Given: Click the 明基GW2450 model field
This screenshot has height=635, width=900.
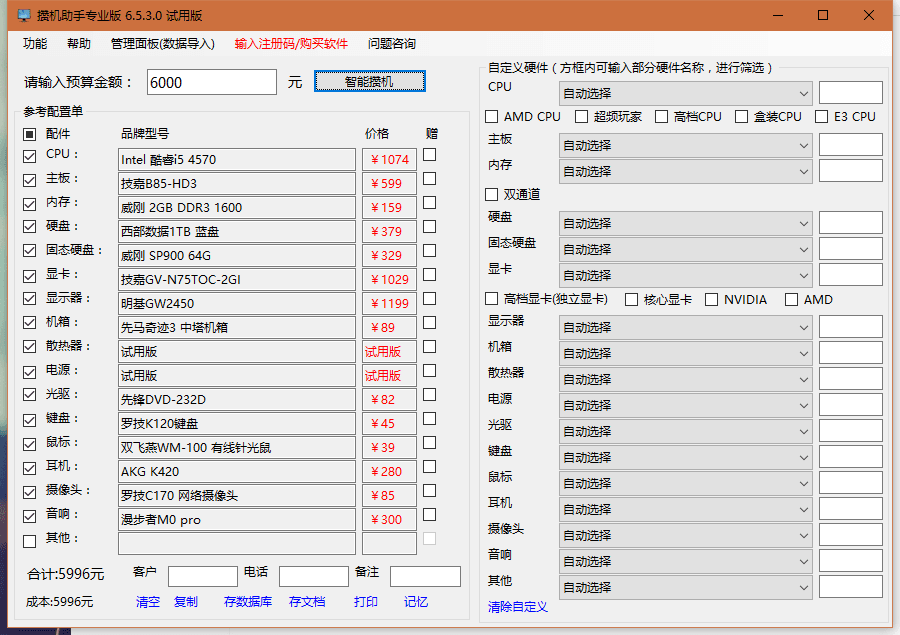Looking at the screenshot, I should (x=237, y=304).
